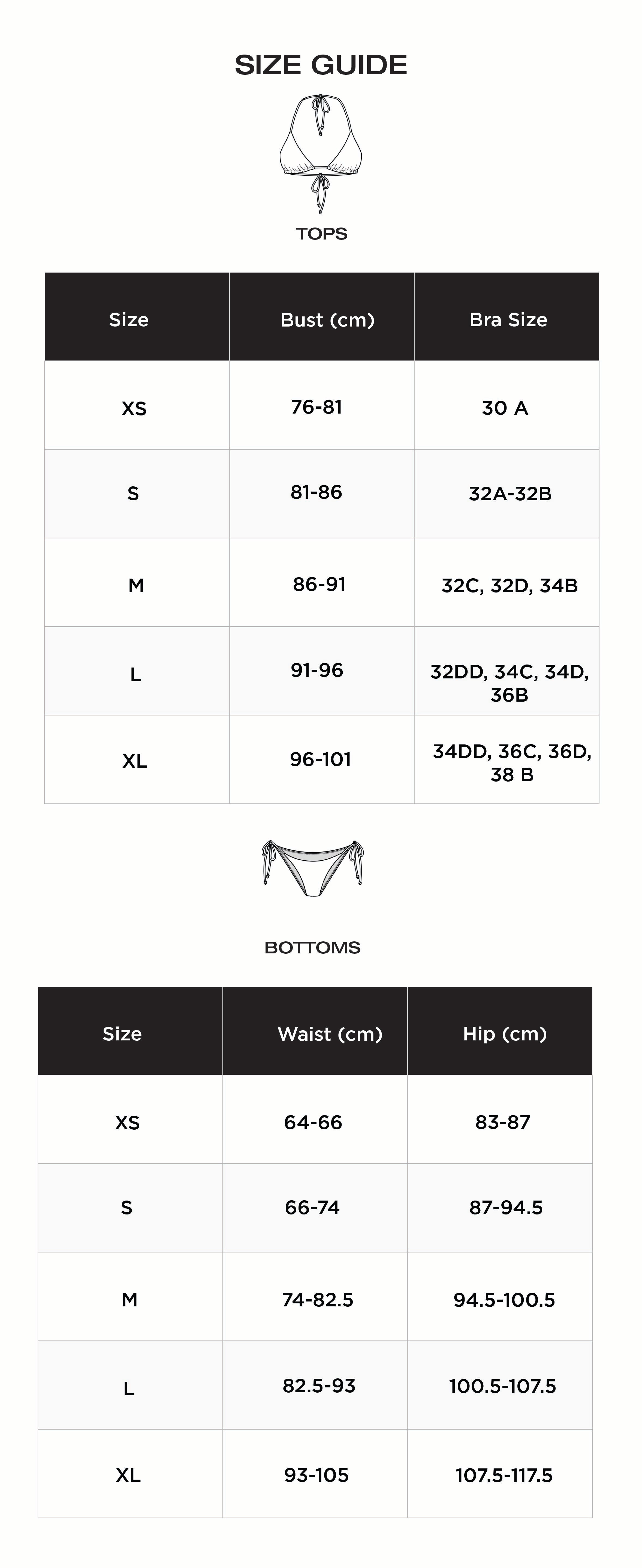Click the 100.5-107.5 hip measurement cell

pos(503,1386)
